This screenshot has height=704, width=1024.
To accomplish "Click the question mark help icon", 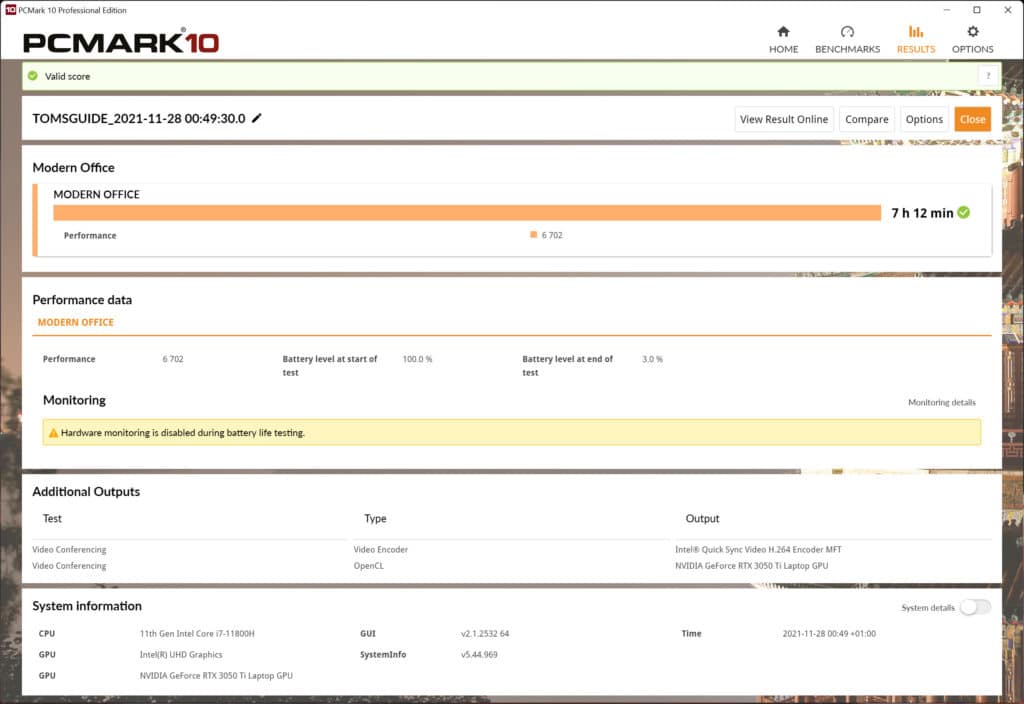I will coord(988,76).
